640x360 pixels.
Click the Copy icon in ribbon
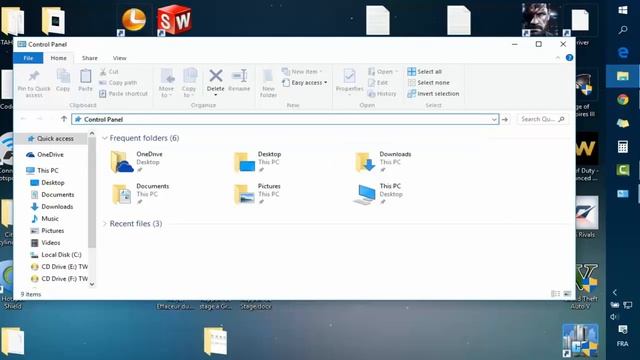tap(63, 76)
